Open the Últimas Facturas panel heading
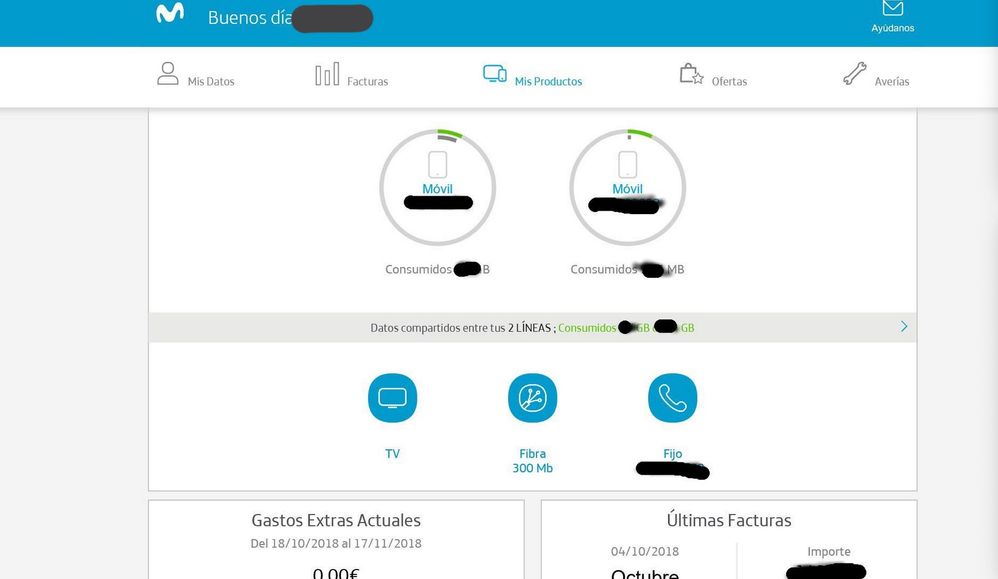This screenshot has width=998, height=579. (728, 520)
